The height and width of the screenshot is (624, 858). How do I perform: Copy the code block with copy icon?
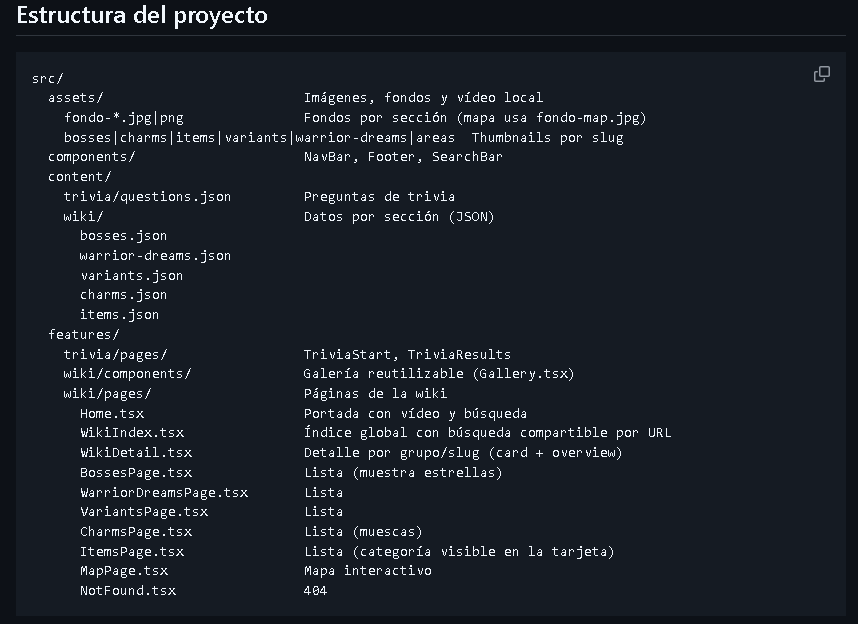pos(822,74)
